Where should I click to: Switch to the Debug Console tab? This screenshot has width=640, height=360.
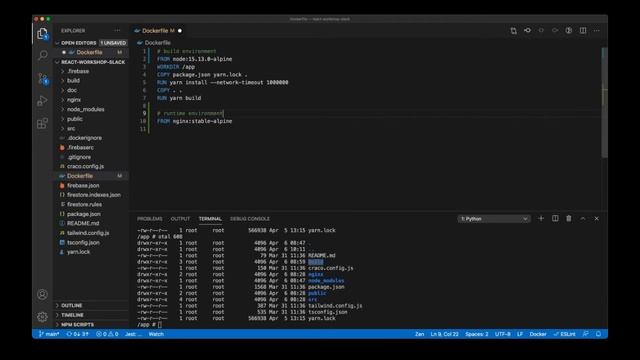pos(250,219)
